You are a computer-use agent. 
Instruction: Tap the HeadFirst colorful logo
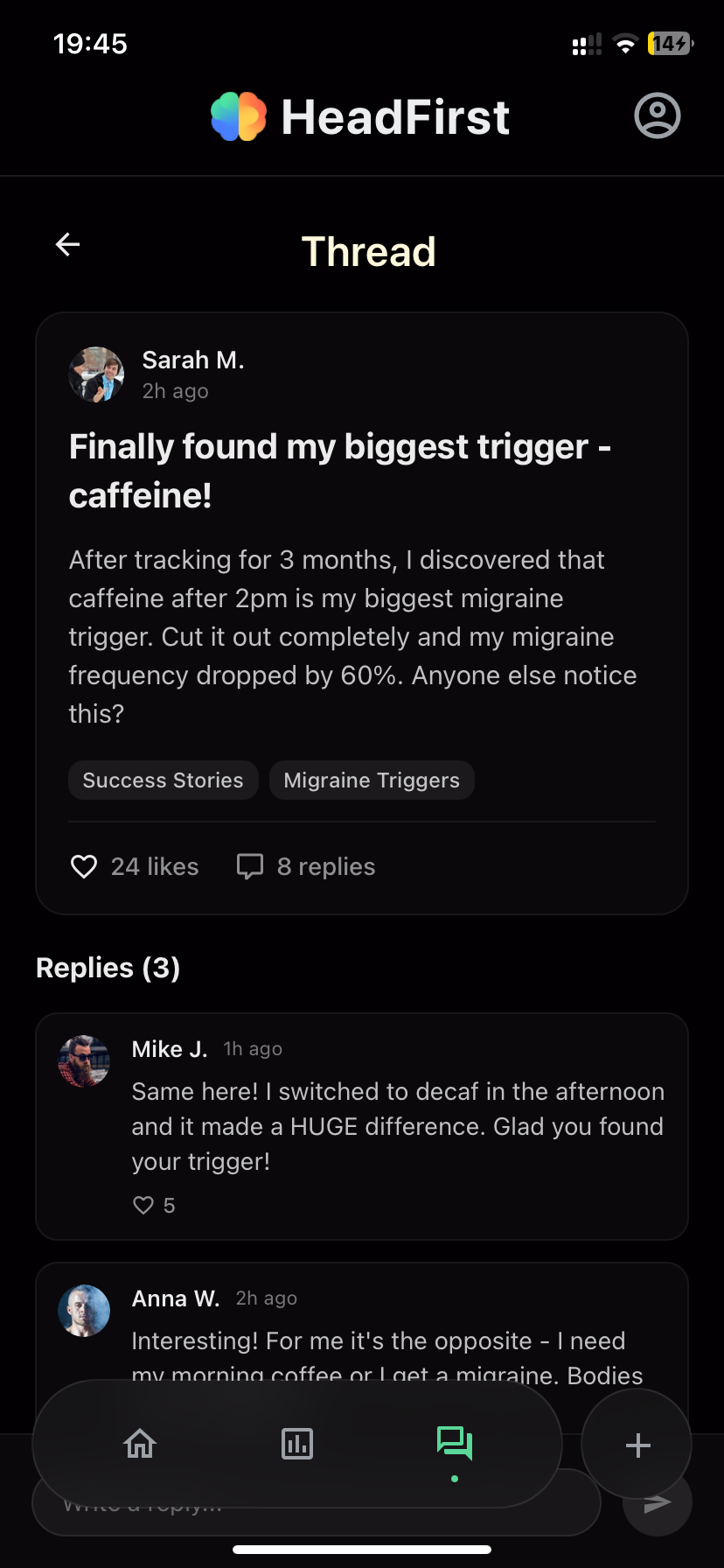239,116
